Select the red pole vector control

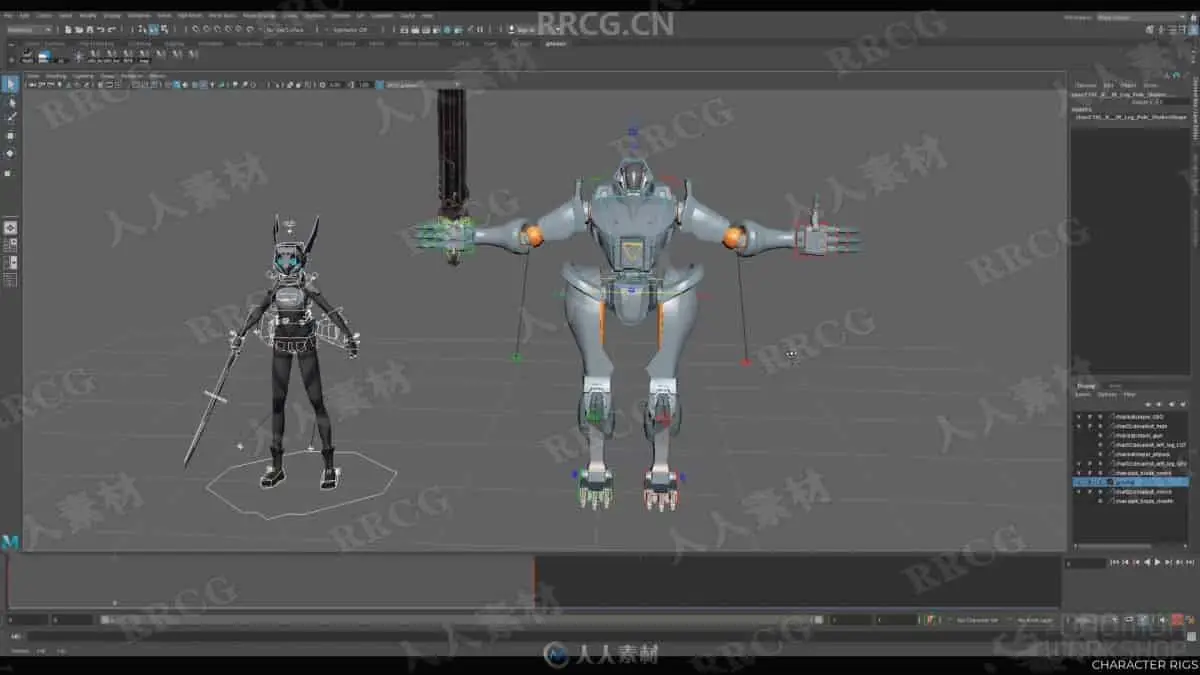tap(746, 362)
